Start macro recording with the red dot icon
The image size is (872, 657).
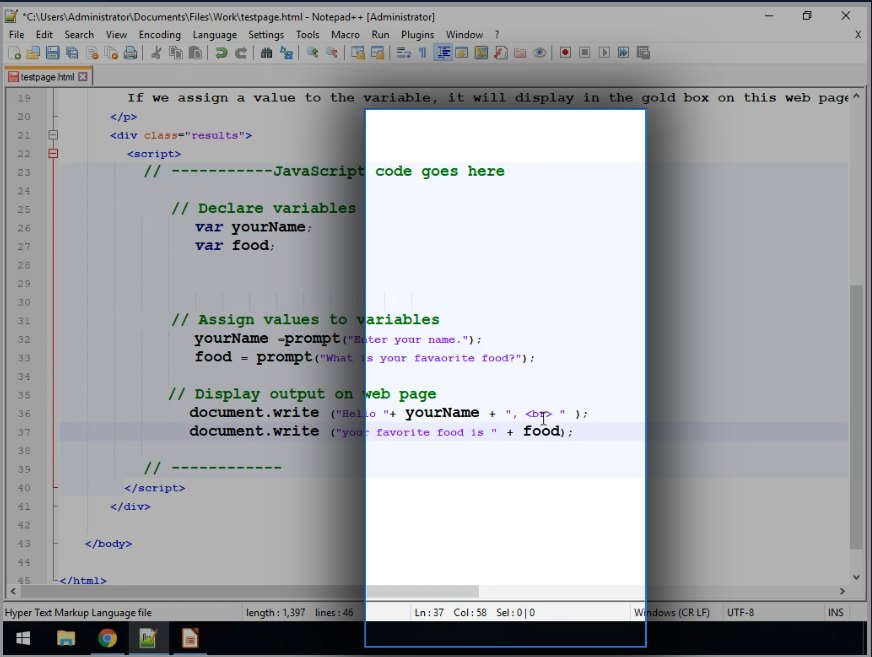pyautogui.click(x=565, y=53)
